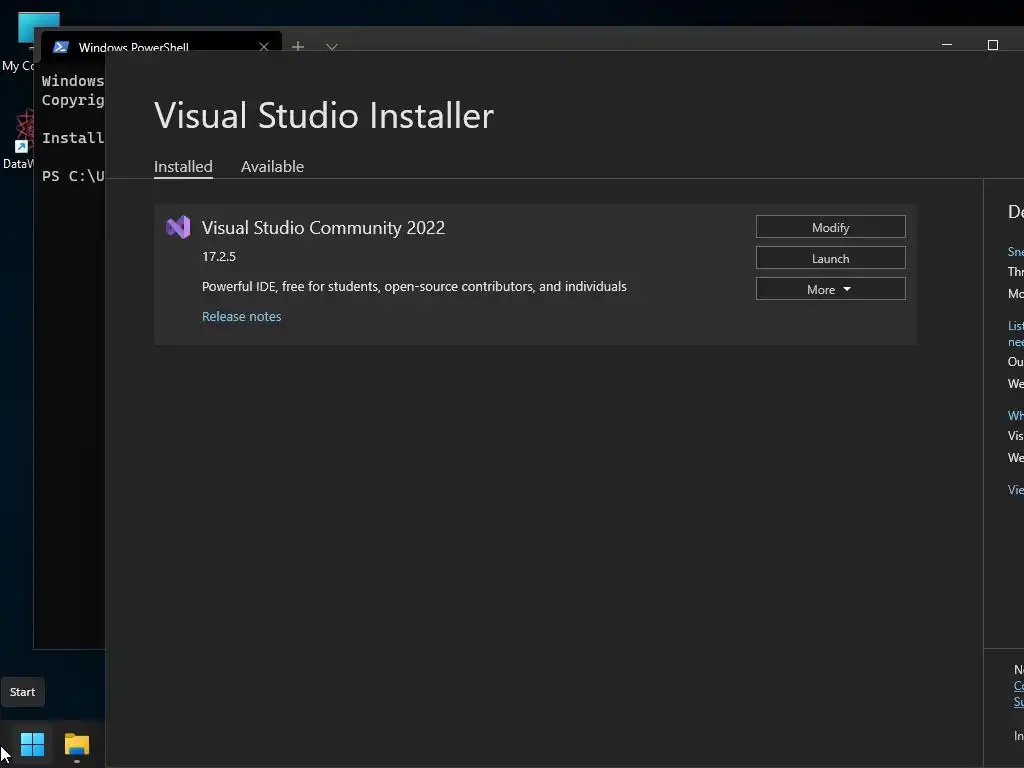Viewport: 1024px width, 768px height.
Task: Maximize the PowerShell terminal window
Action: pos(993,45)
